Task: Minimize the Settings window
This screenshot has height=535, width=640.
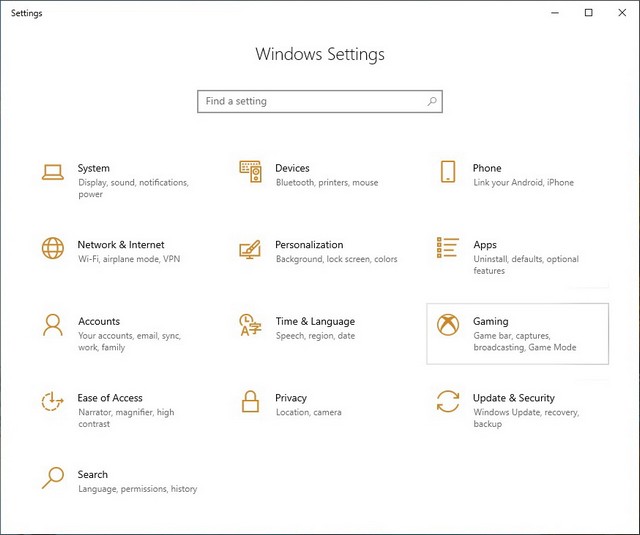Action: 555,13
